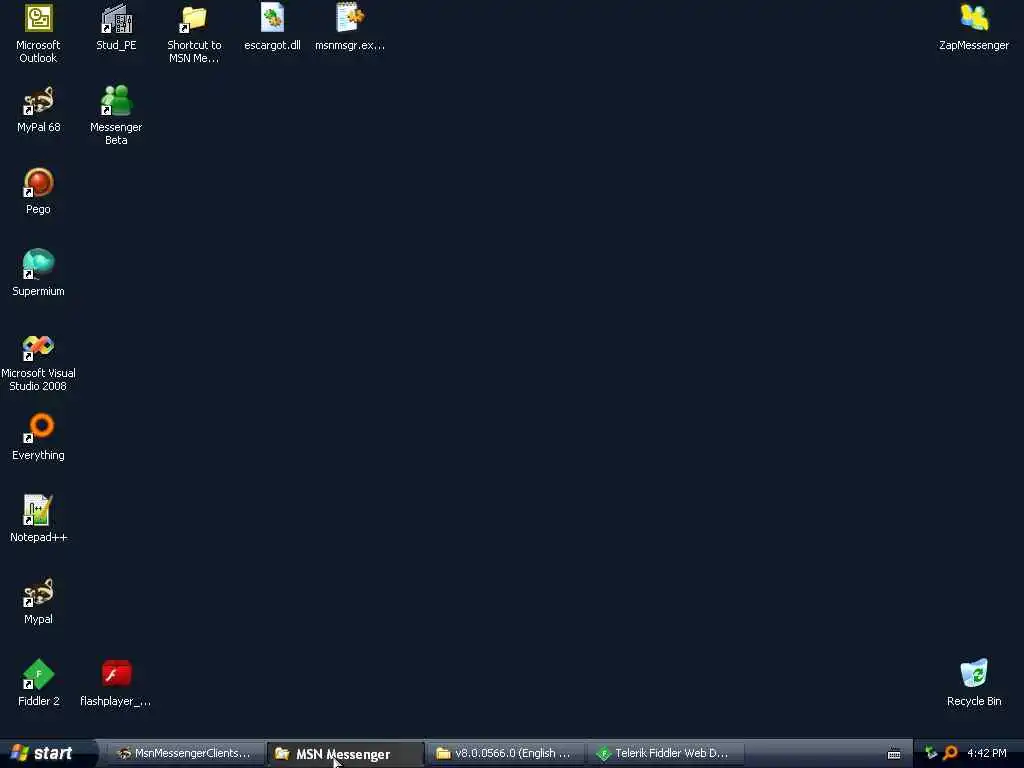This screenshot has height=768, width=1024.
Task: Switch to v8.0.0566.0 folder taskbar button
Action: coord(505,754)
